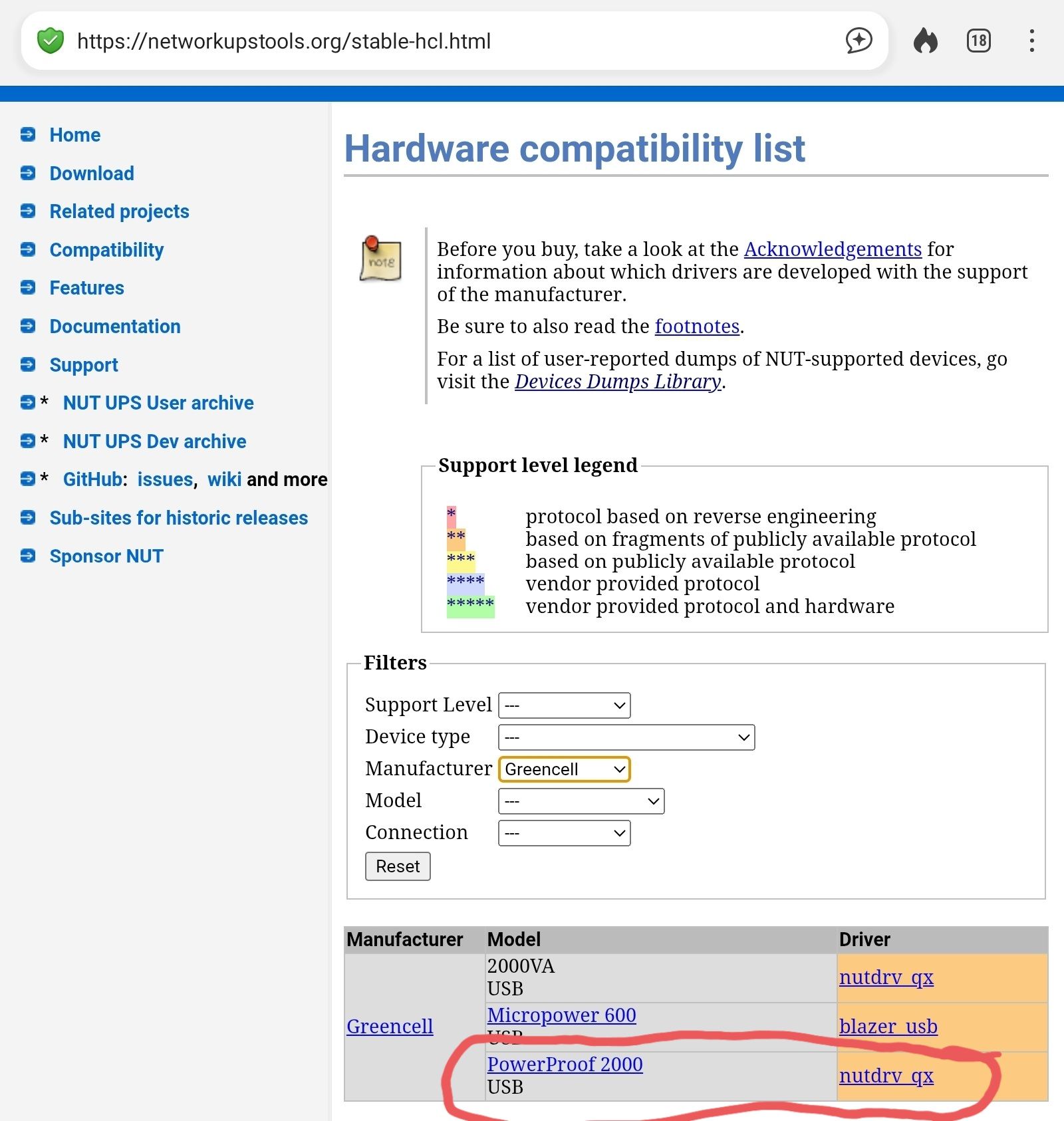Focus the browser URL address bar
1064x1121 pixels.
click(x=456, y=41)
